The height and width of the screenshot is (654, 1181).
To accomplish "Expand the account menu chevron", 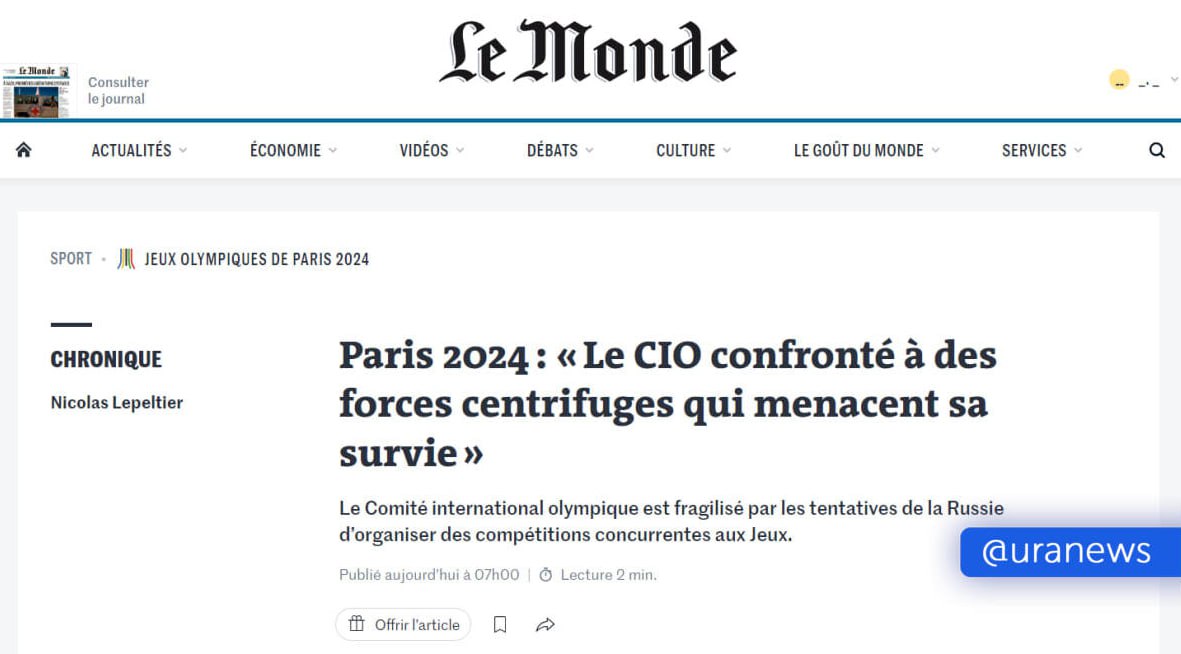I will (1173, 79).
